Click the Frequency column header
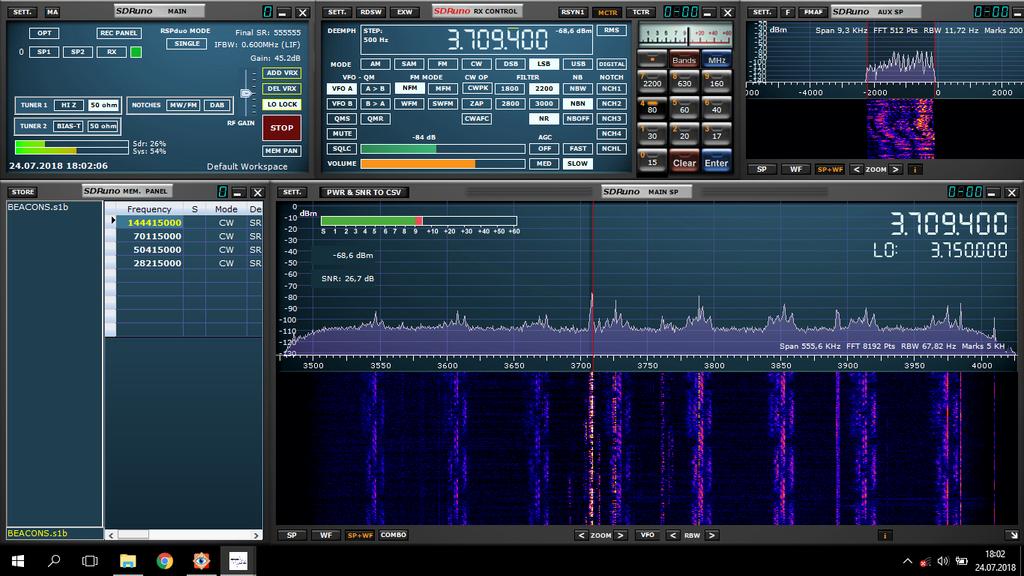Viewport: 1024px width, 576px height. click(149, 209)
